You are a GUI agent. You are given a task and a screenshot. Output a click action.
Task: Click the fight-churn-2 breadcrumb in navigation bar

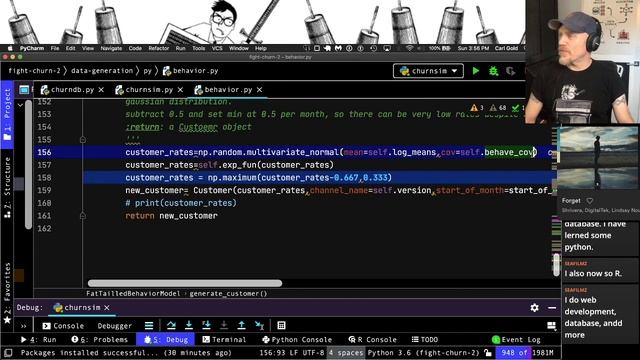coord(34,71)
